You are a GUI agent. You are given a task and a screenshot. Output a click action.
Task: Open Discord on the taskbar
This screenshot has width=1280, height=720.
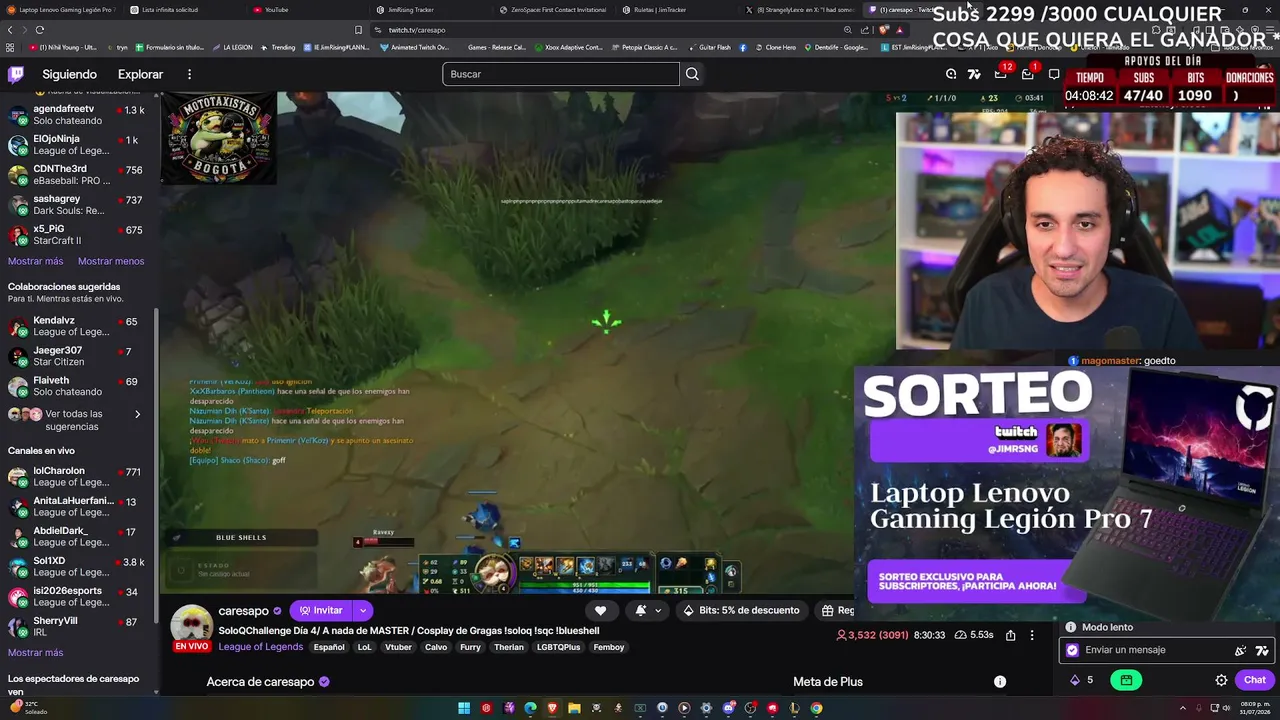click(x=728, y=708)
